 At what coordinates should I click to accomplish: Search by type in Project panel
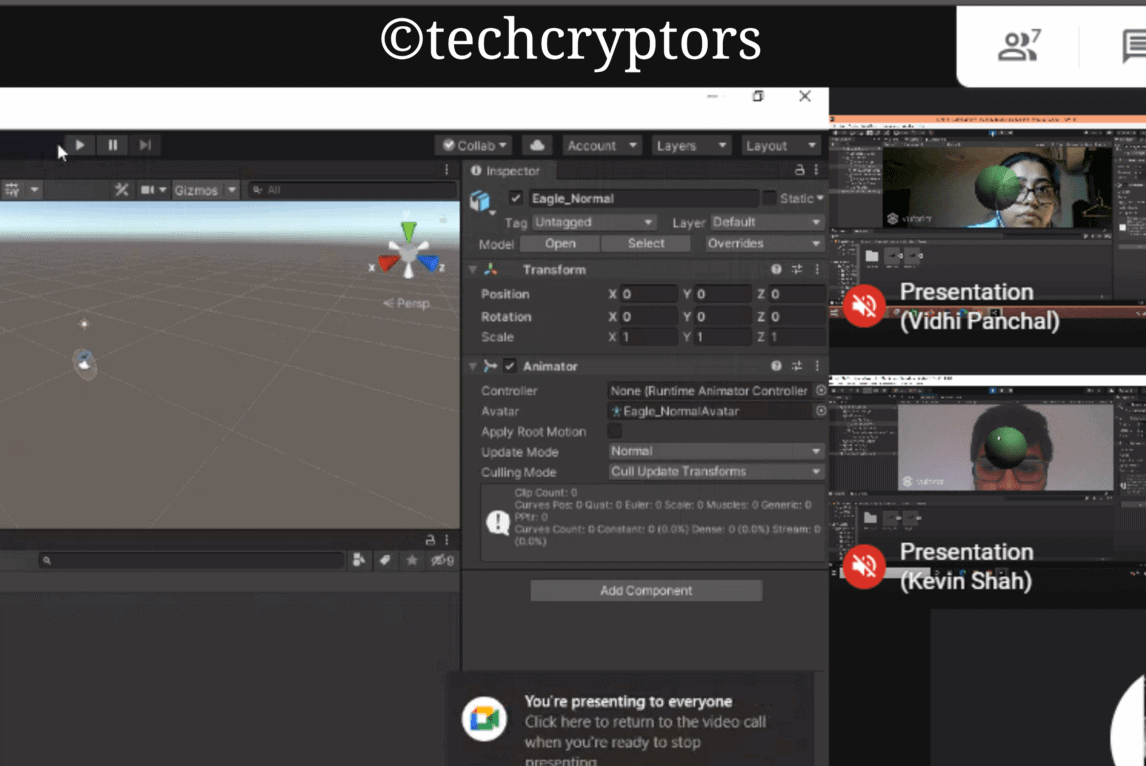(359, 561)
